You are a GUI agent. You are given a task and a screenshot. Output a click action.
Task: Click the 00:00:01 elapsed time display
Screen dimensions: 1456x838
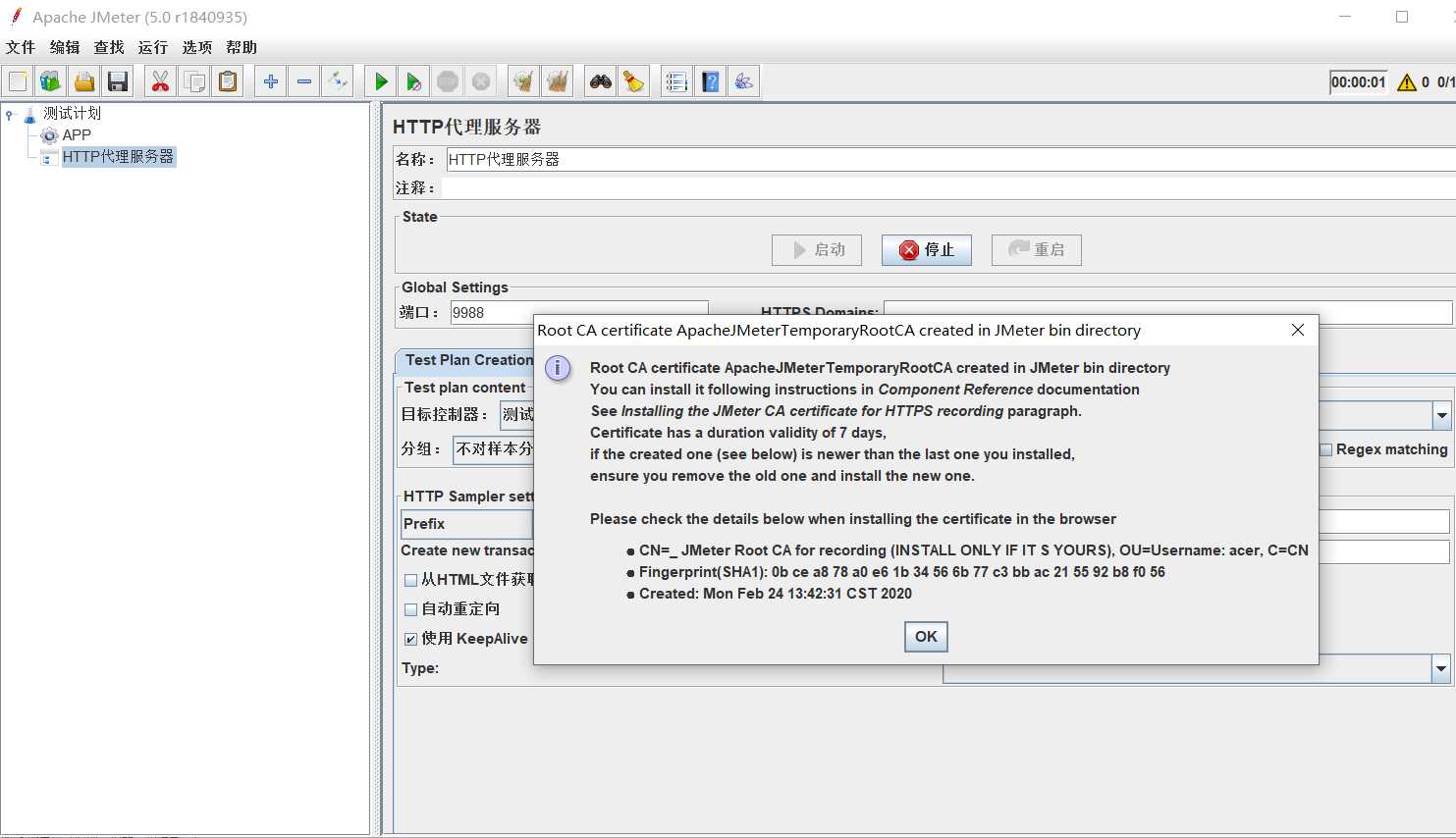point(1359,82)
